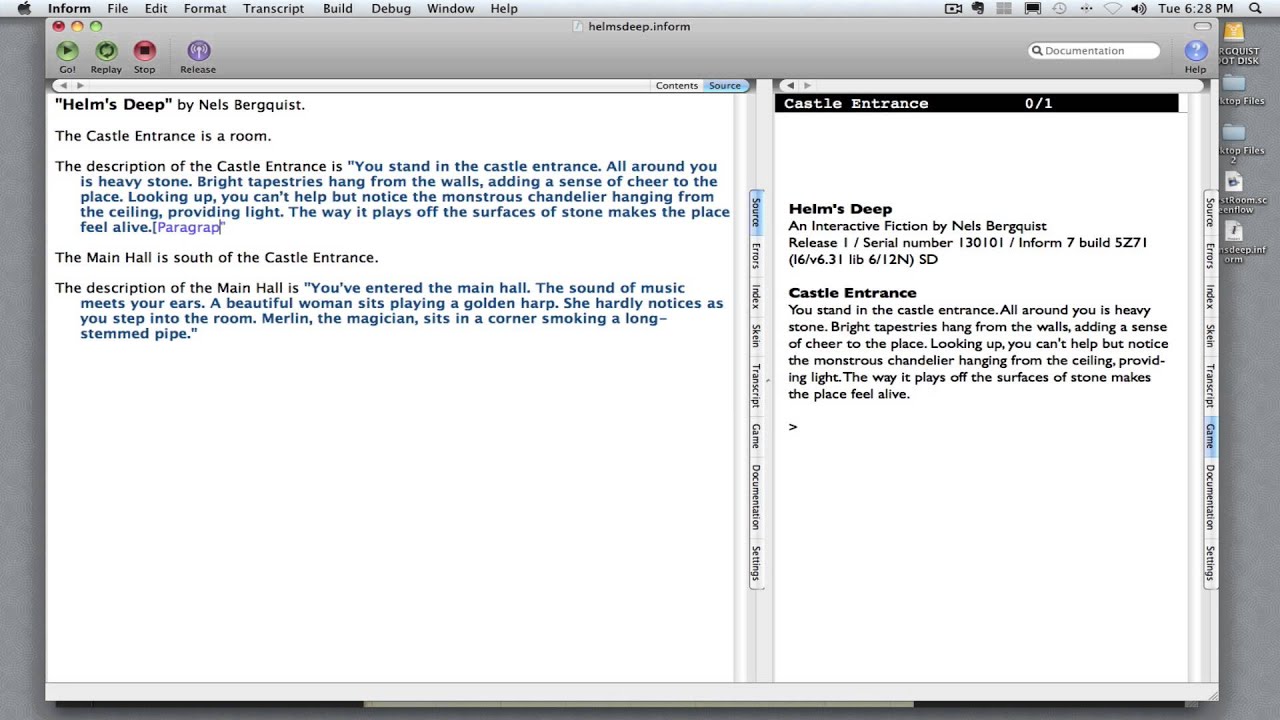Click the display mirroring menu bar icon
The image size is (1280, 720).
[x=1032, y=8]
